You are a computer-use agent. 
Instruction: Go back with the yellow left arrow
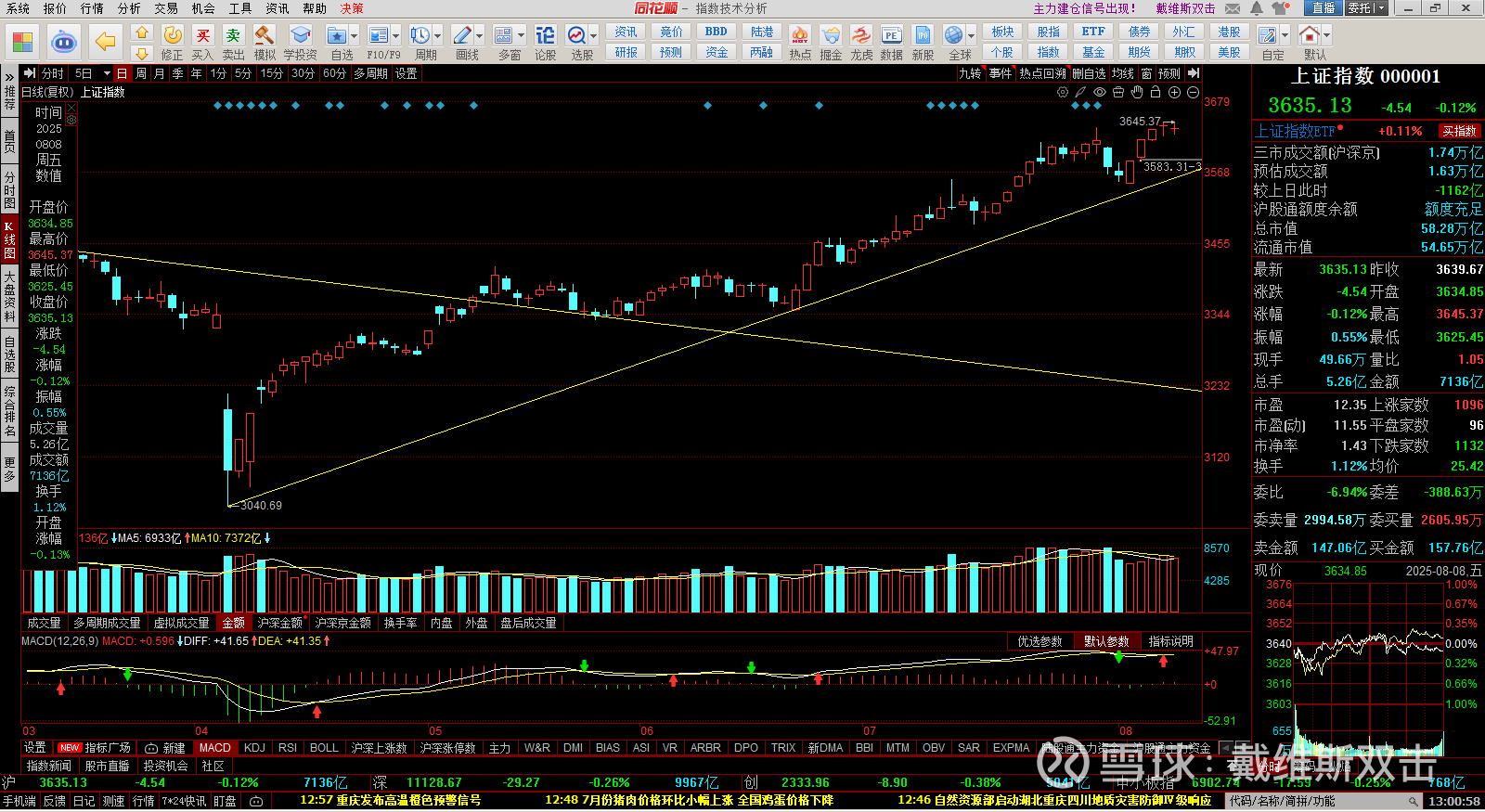point(106,42)
